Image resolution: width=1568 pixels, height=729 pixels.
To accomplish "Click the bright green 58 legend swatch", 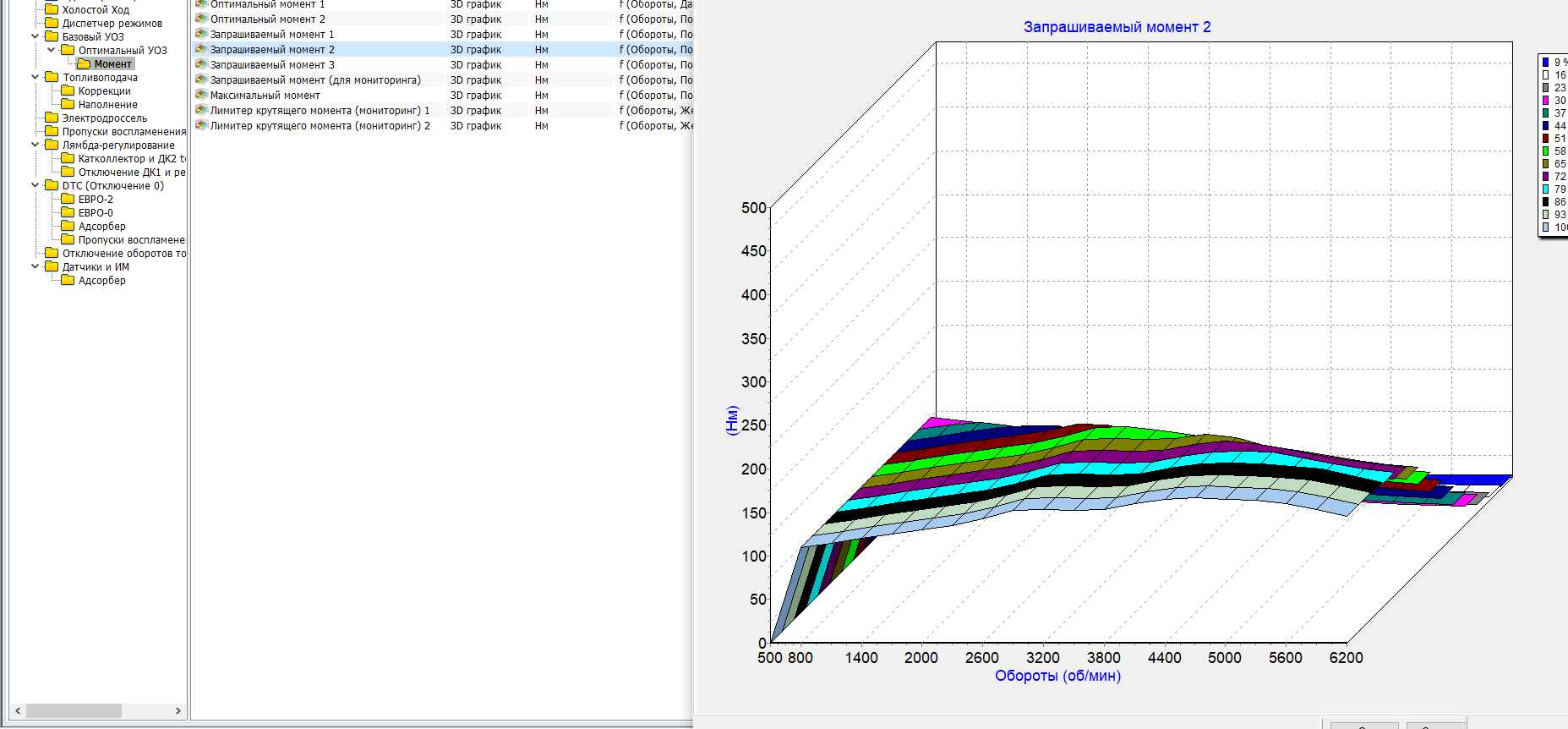I will pos(1545,151).
